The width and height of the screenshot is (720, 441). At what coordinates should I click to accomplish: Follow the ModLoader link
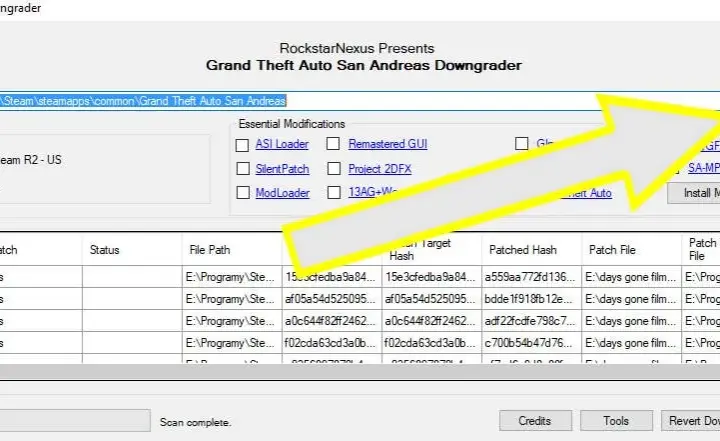click(282, 193)
